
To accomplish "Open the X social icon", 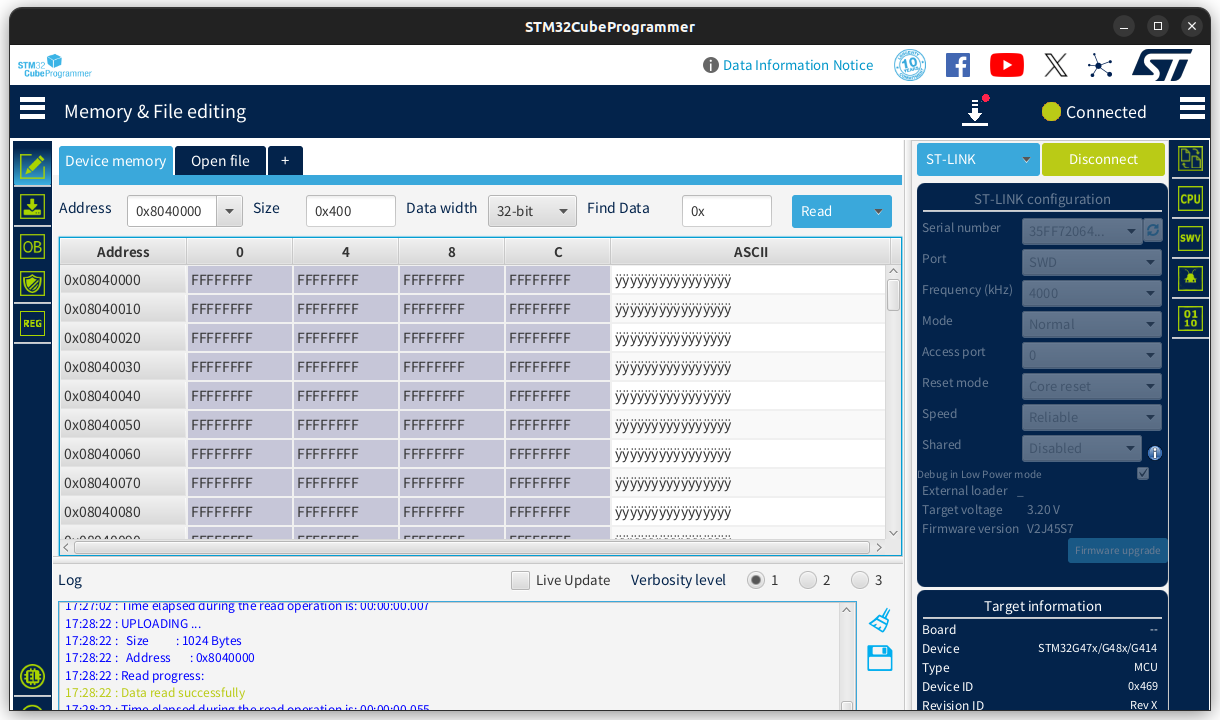I will [x=1056, y=65].
